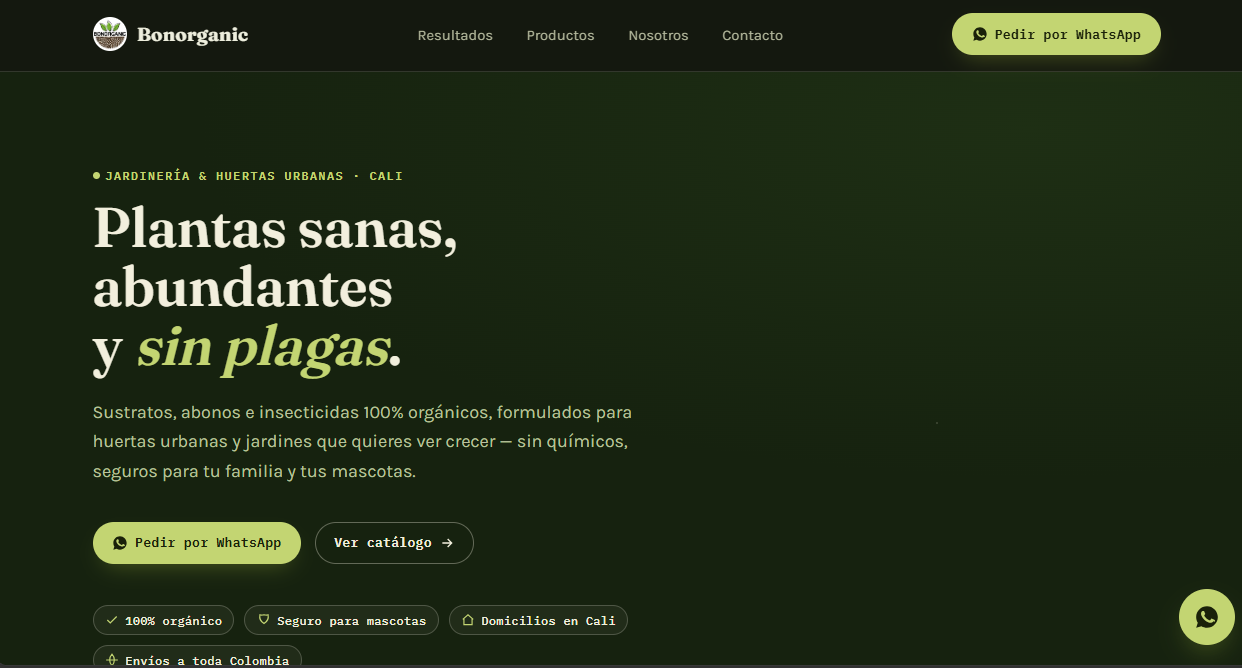Open Ver catálogo button
The width and height of the screenshot is (1242, 668).
(x=394, y=543)
